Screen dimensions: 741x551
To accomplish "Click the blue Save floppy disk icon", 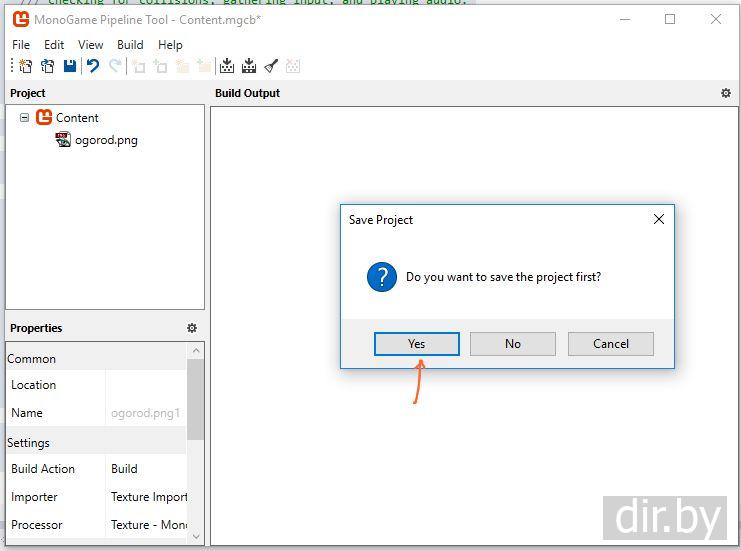I will (70, 66).
